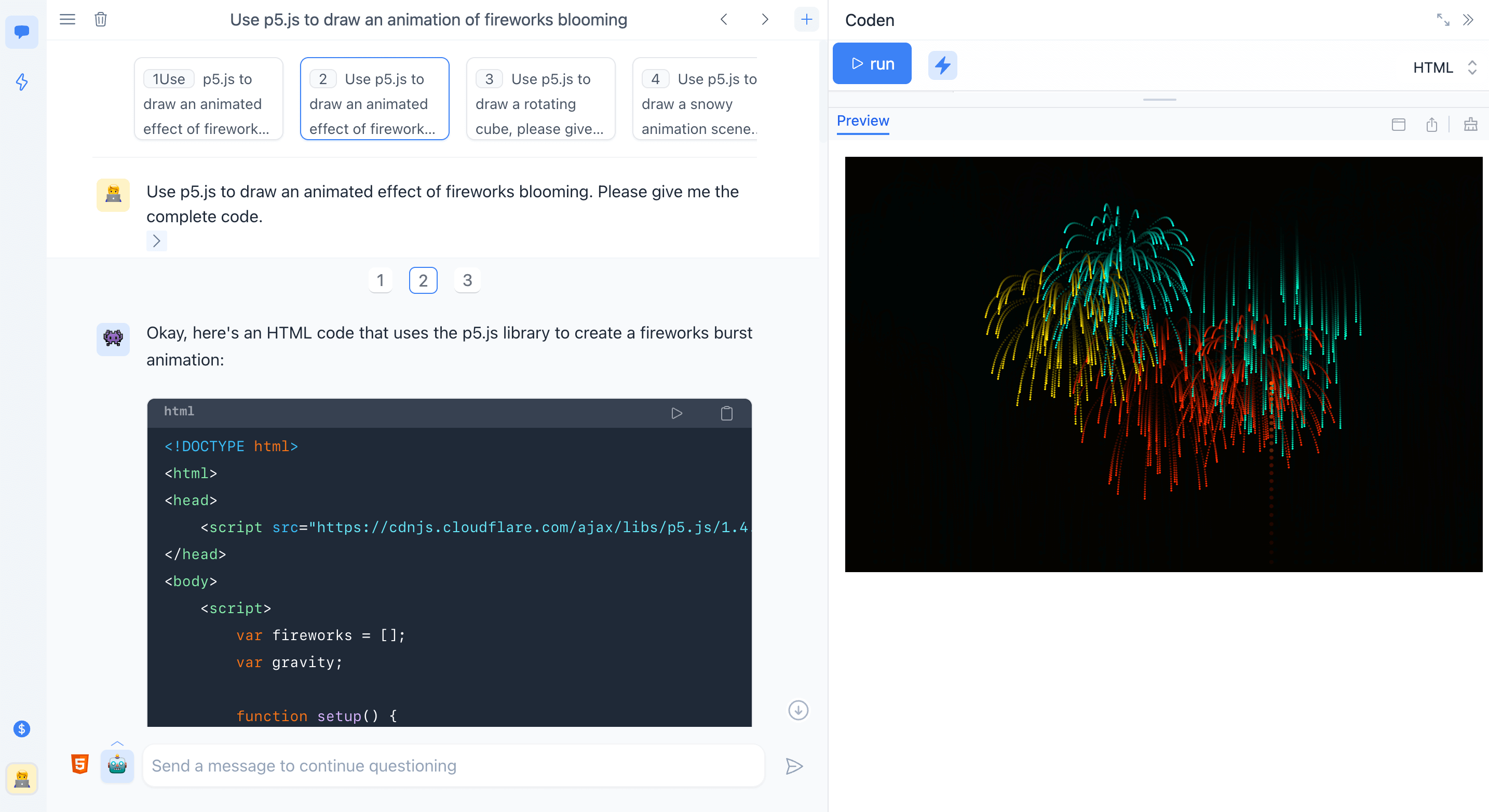Click the trash delete conversation icon
The height and width of the screenshot is (812, 1489).
101,20
